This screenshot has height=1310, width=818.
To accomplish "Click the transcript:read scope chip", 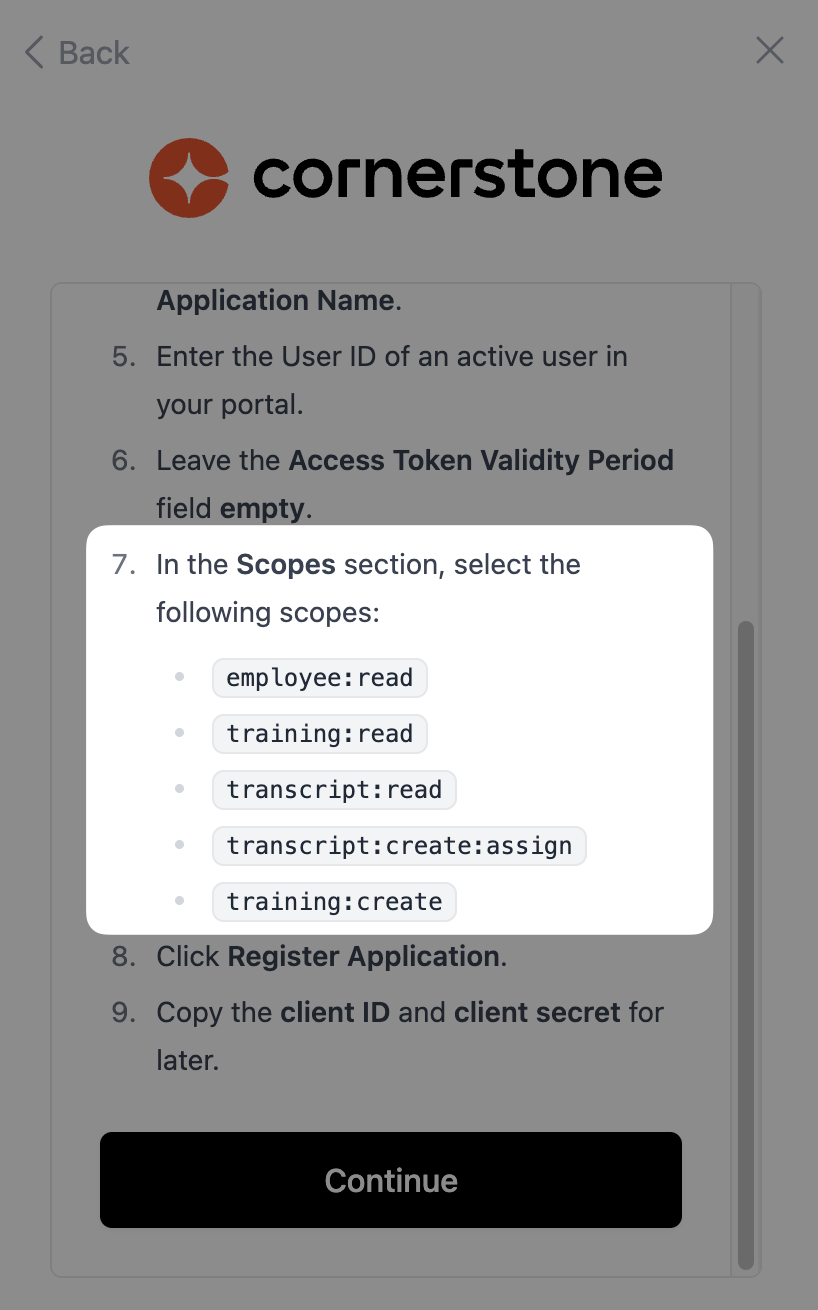I will click(x=334, y=790).
